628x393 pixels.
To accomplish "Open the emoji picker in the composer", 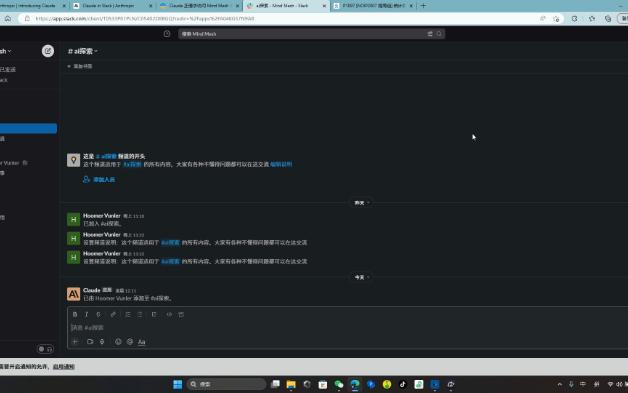I will 118,342.
